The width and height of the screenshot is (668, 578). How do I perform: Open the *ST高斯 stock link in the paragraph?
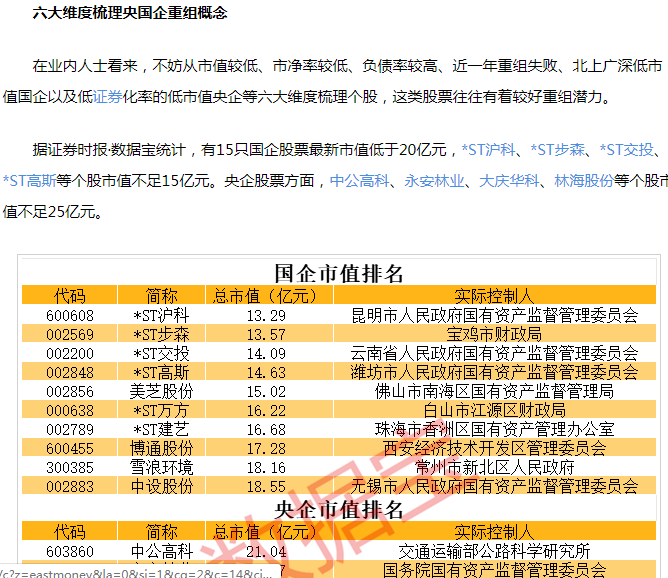click(x=29, y=181)
